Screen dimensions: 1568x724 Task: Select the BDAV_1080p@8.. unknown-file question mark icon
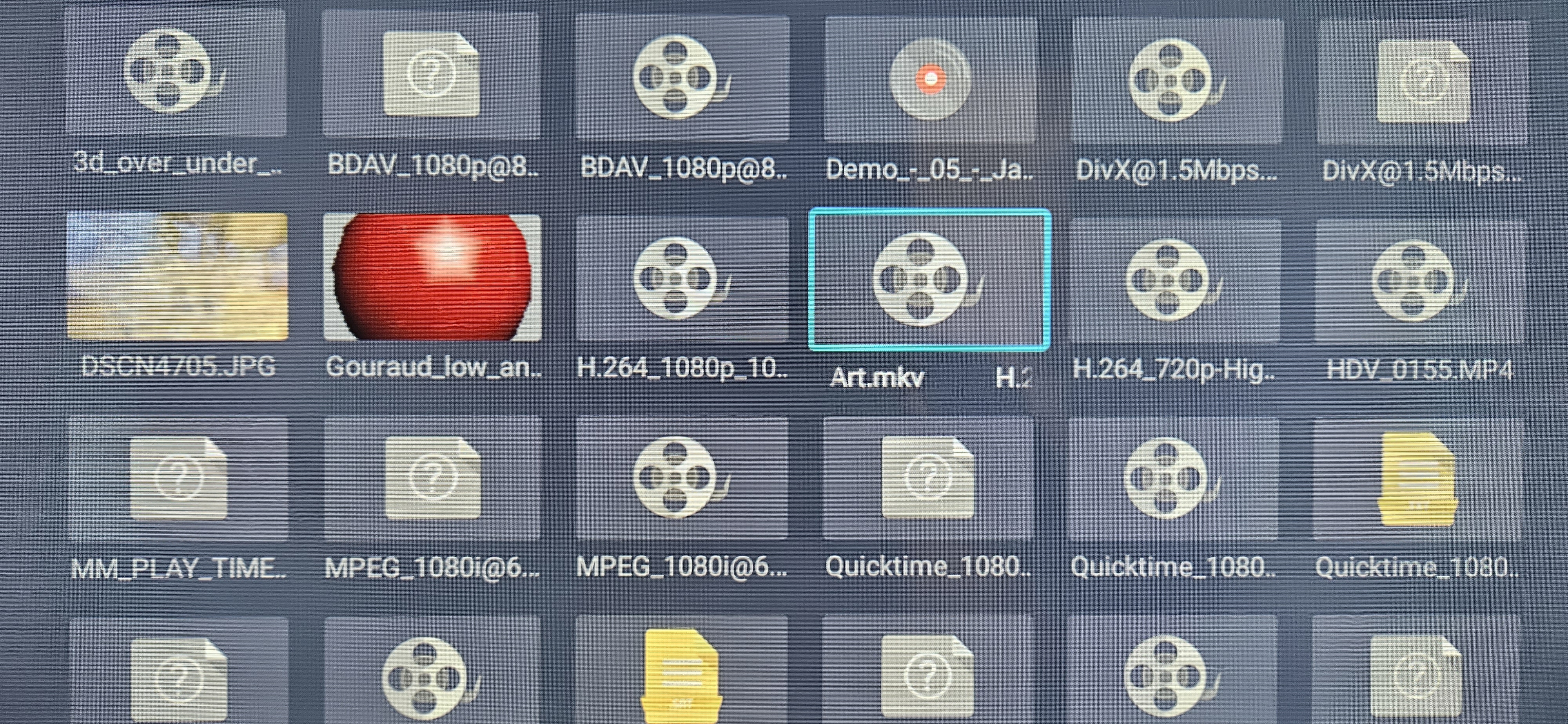[431, 74]
